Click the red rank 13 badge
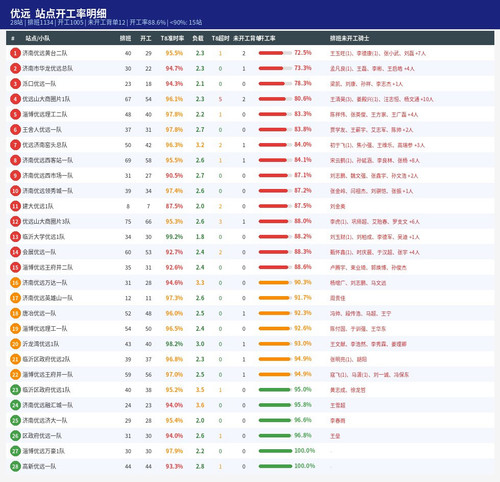Viewport: 500px width, 482px height. click(x=15, y=237)
